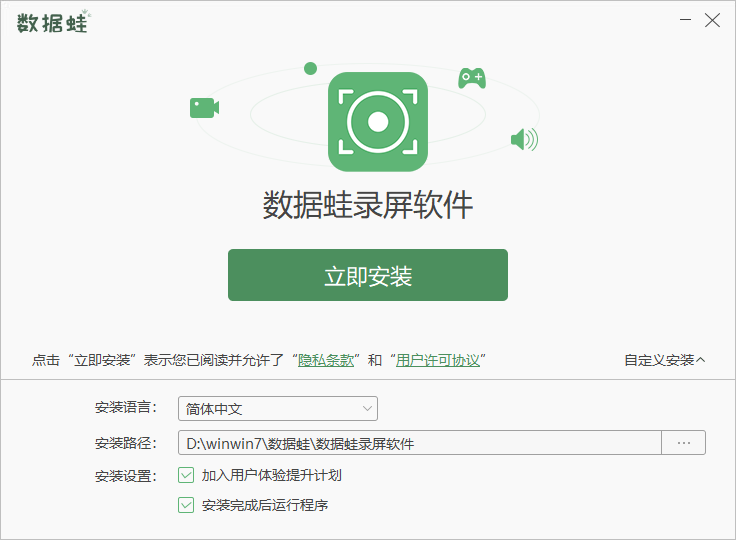Click the 安装路径 label

[x=125, y=443]
